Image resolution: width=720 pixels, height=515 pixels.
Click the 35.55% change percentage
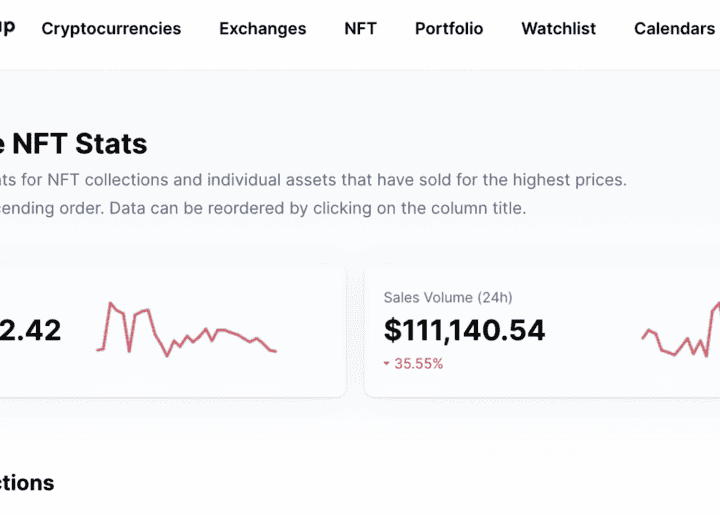coord(418,364)
